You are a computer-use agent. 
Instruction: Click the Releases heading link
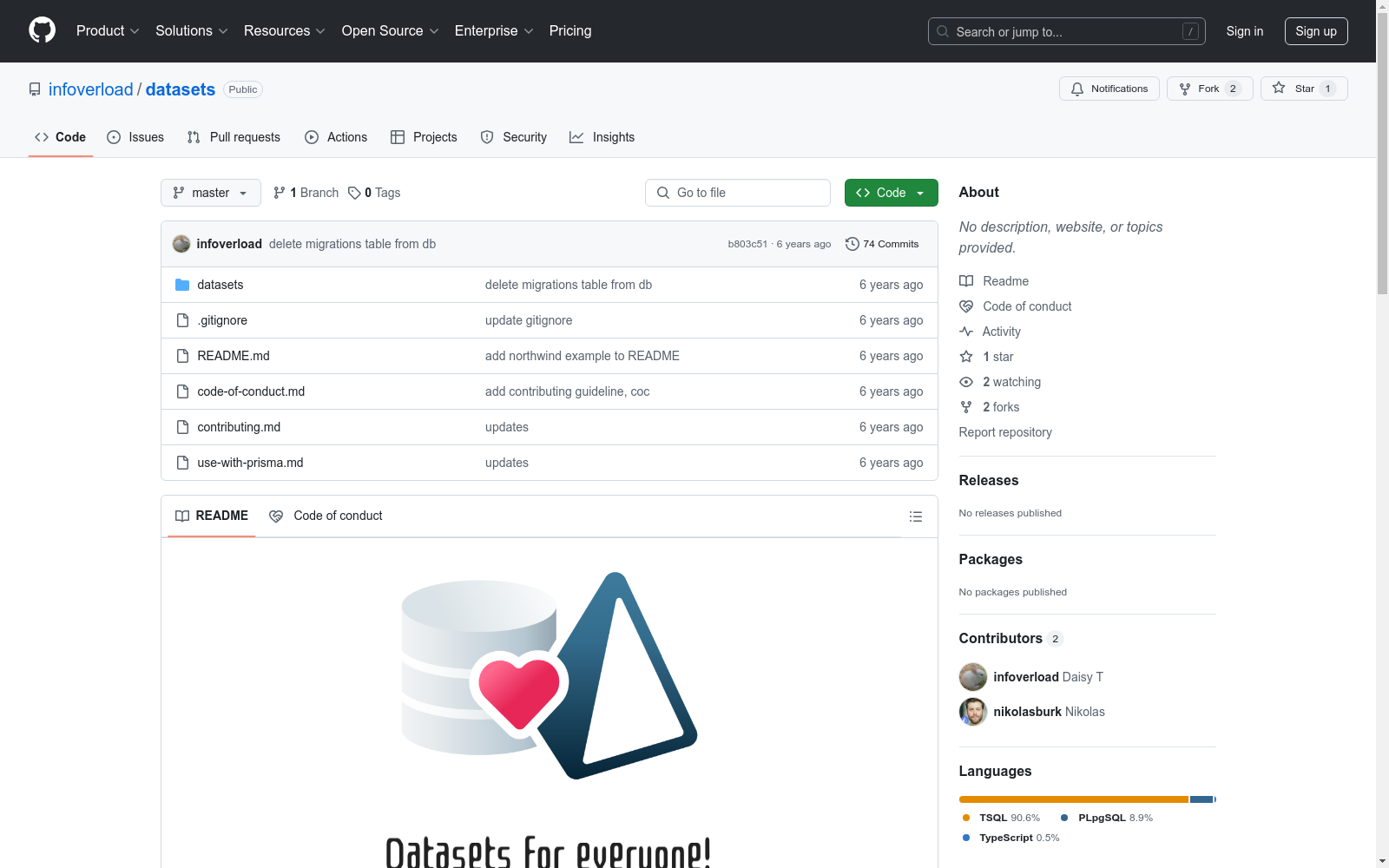tap(989, 480)
